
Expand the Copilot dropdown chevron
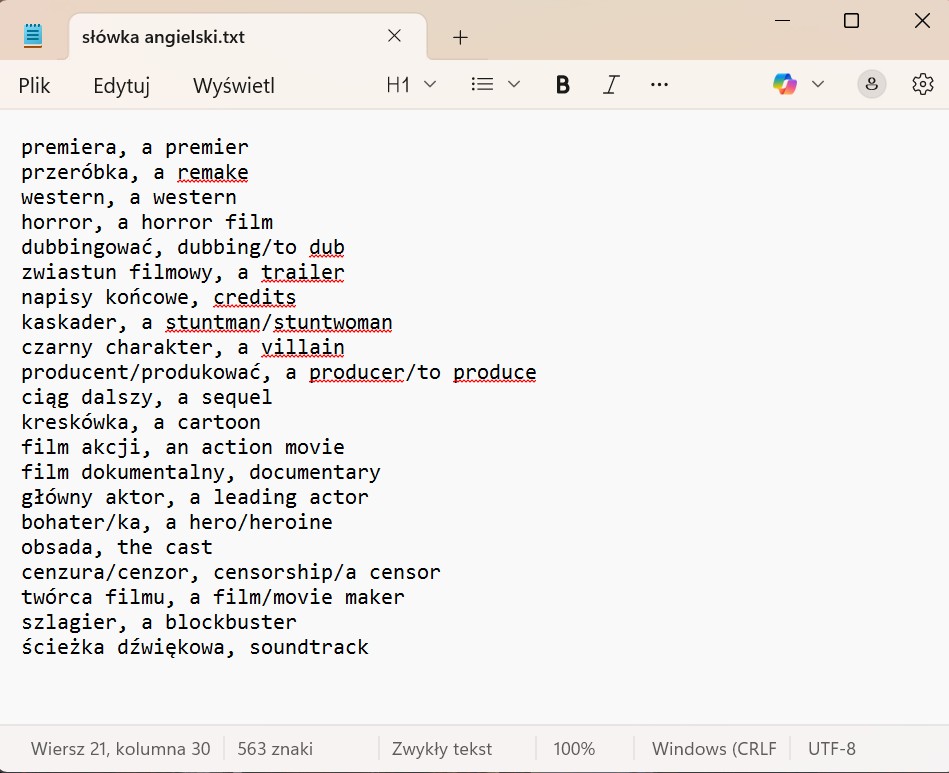click(818, 84)
